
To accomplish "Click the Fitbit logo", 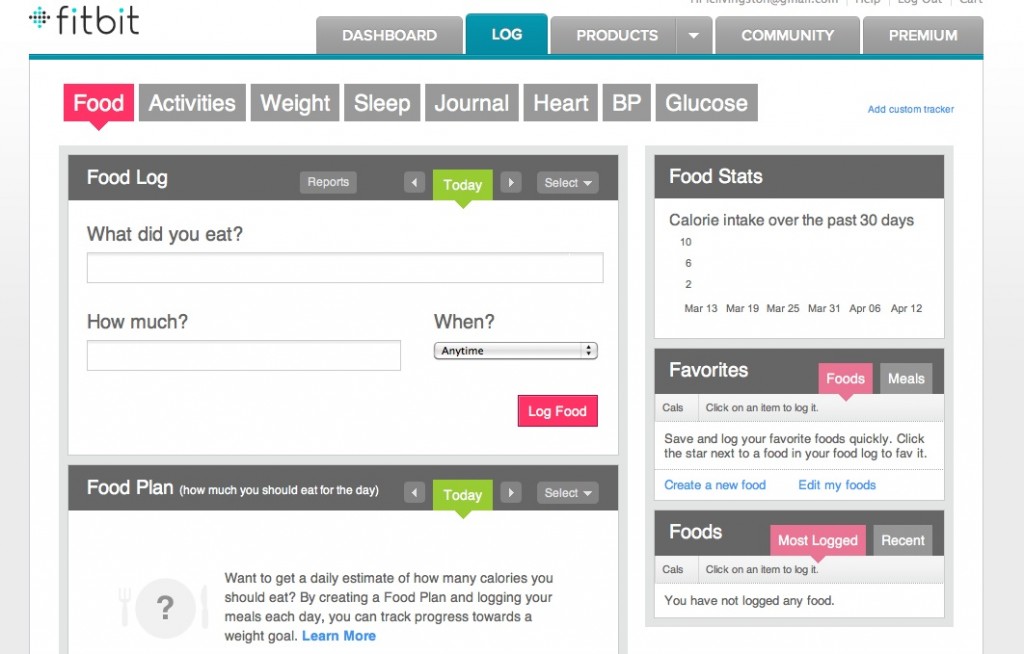I will (84, 20).
